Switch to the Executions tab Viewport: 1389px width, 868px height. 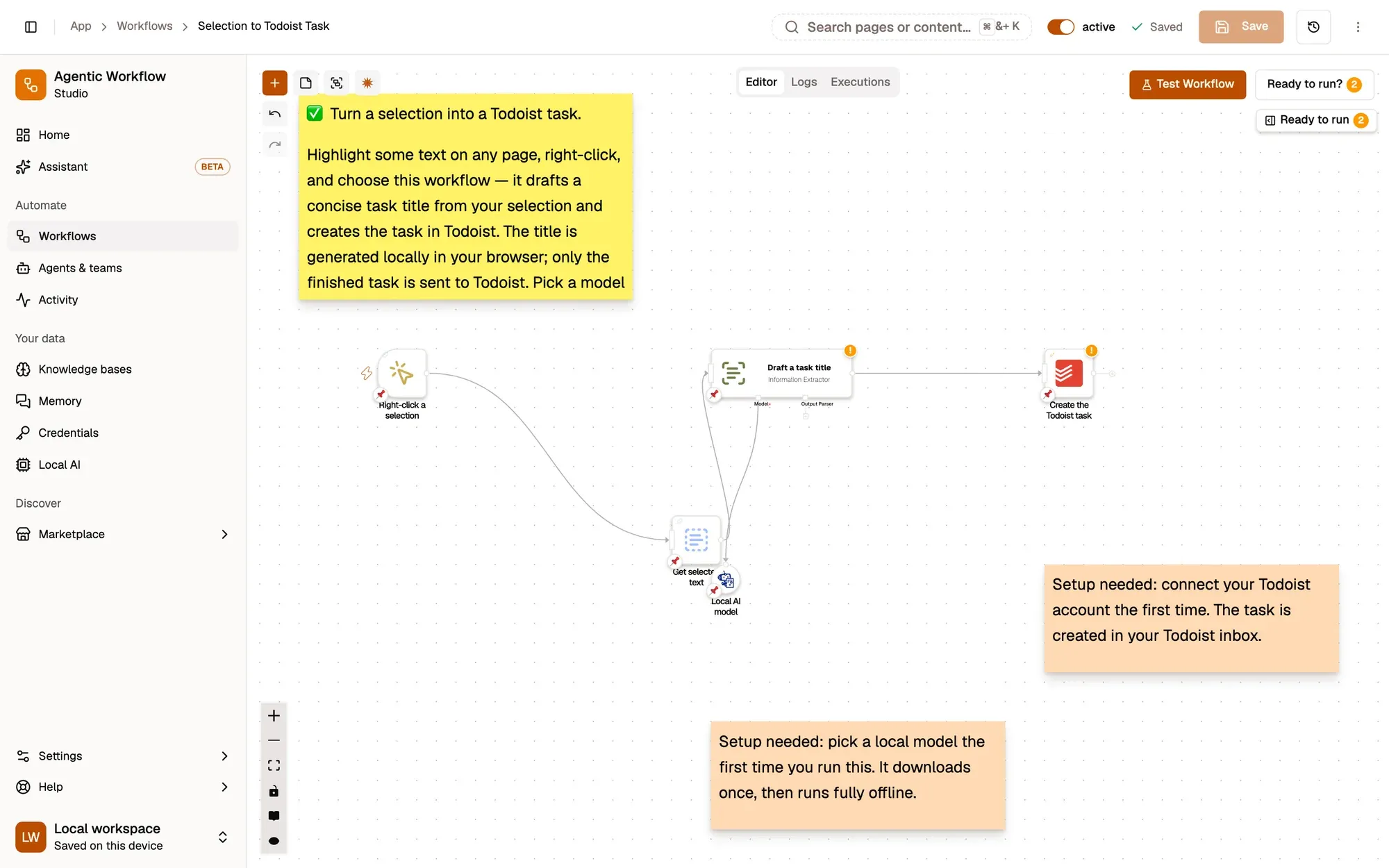point(860,82)
